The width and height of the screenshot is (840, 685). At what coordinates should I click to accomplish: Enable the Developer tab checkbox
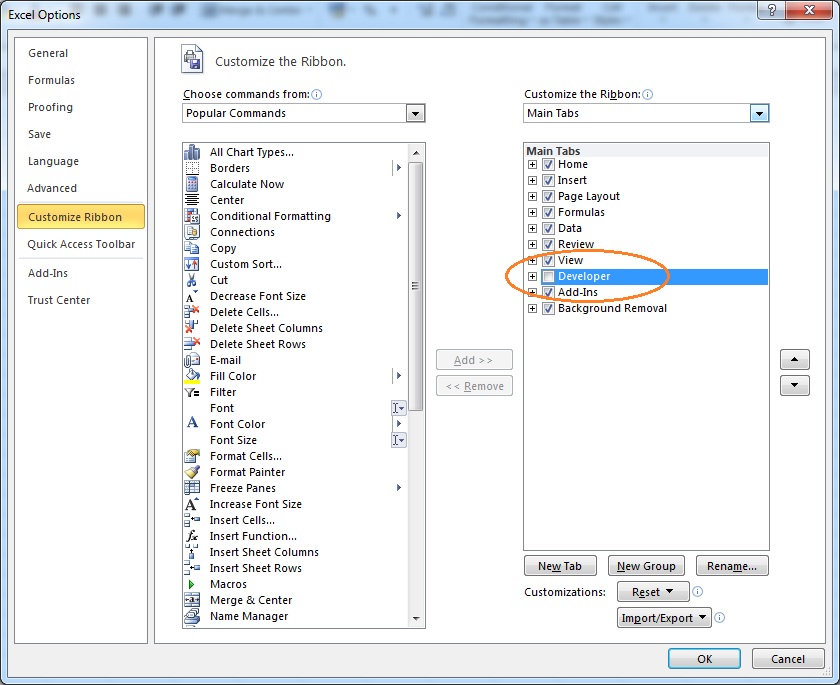pyautogui.click(x=548, y=276)
